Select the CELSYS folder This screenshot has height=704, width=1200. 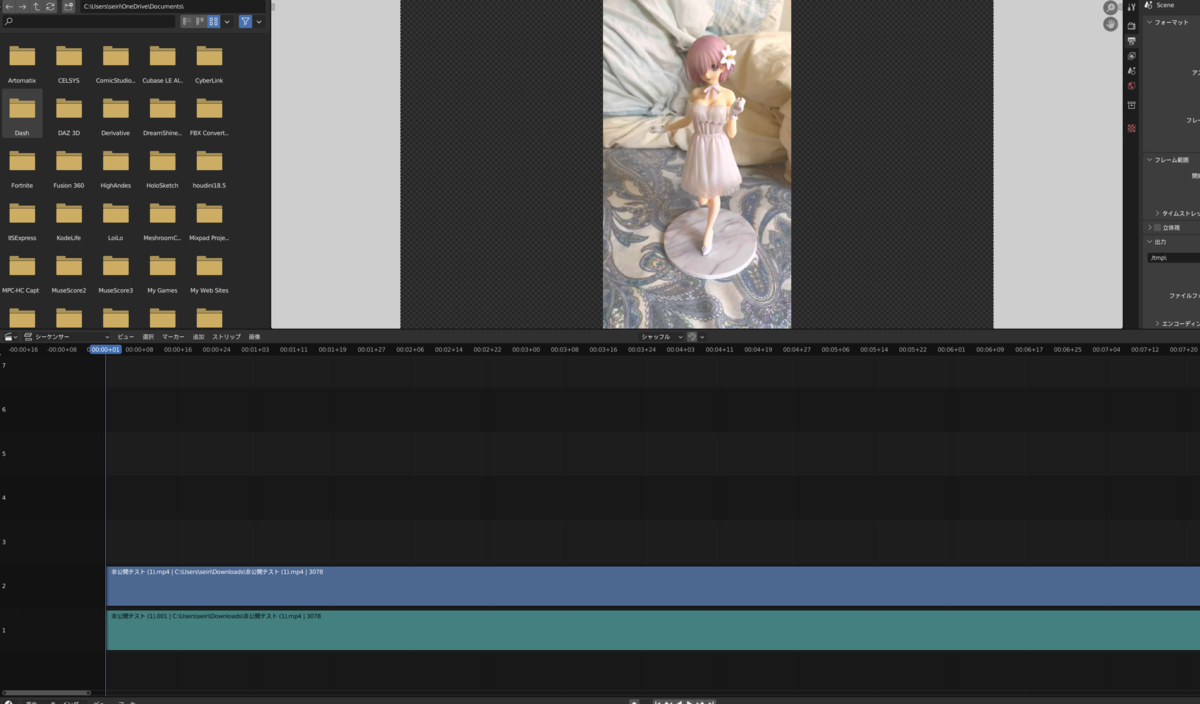[x=69, y=63]
